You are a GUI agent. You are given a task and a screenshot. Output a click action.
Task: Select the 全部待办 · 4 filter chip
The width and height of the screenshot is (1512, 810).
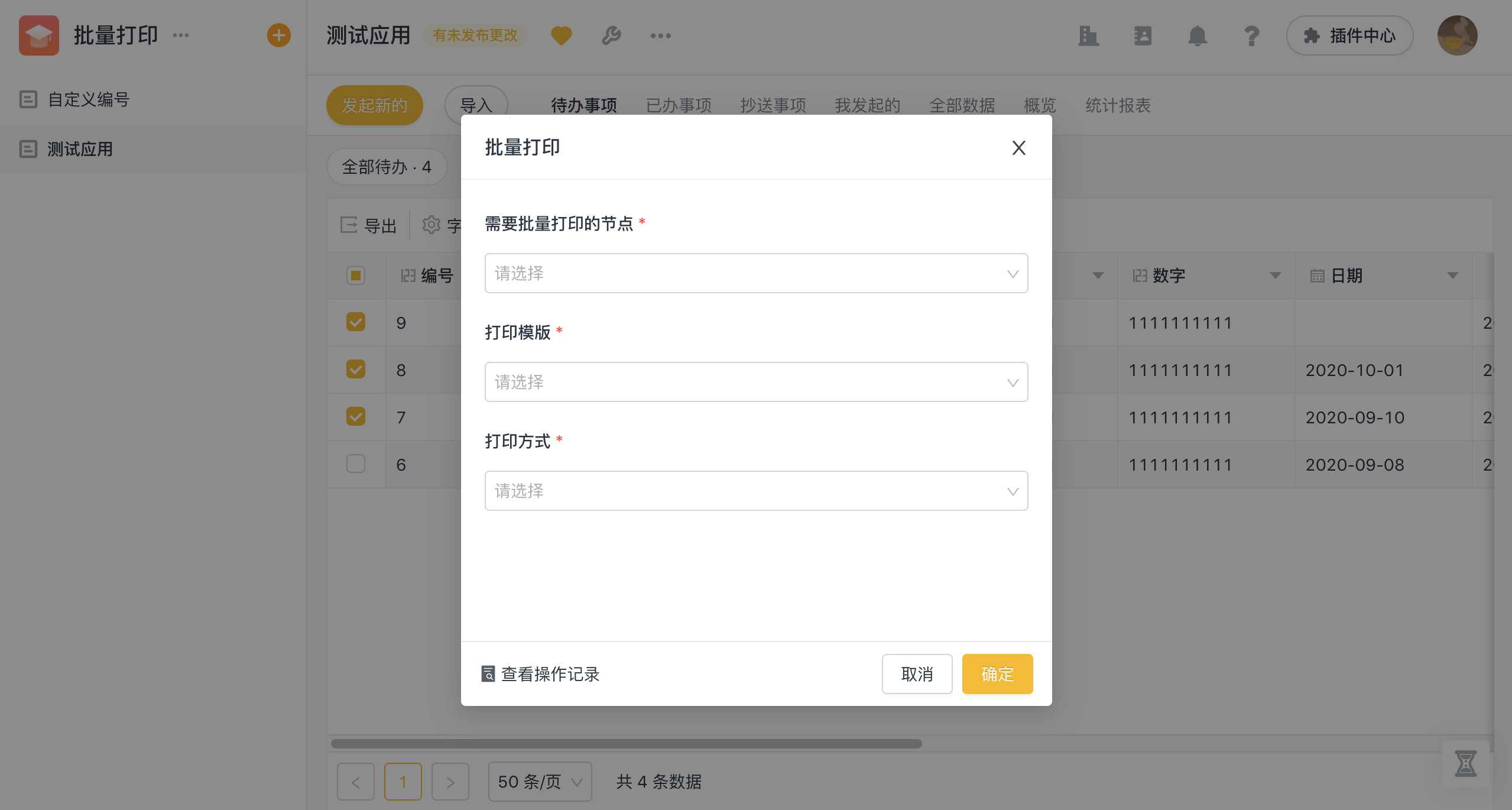(387, 167)
